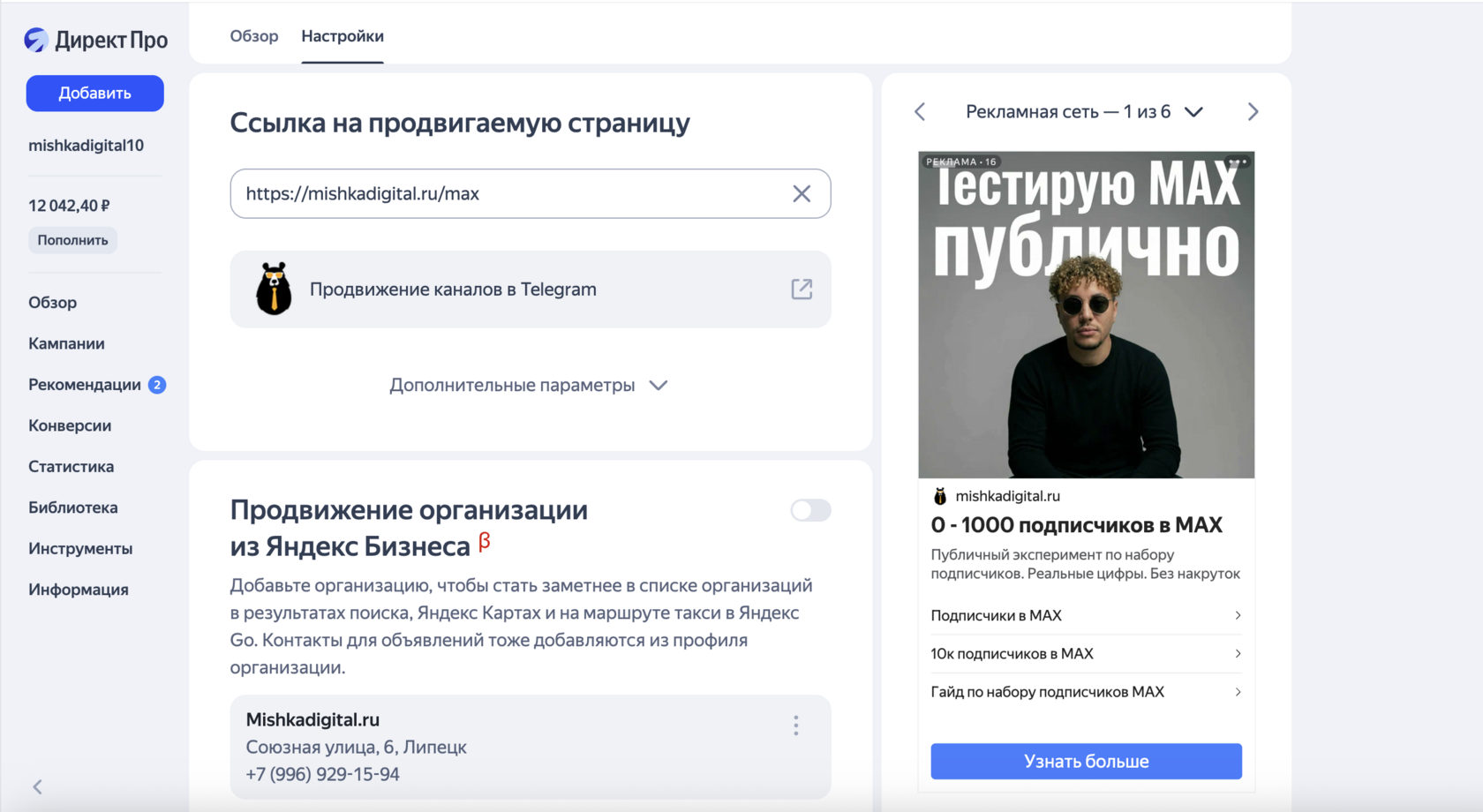Enable Yandex Business organization promotion toggle

810,510
